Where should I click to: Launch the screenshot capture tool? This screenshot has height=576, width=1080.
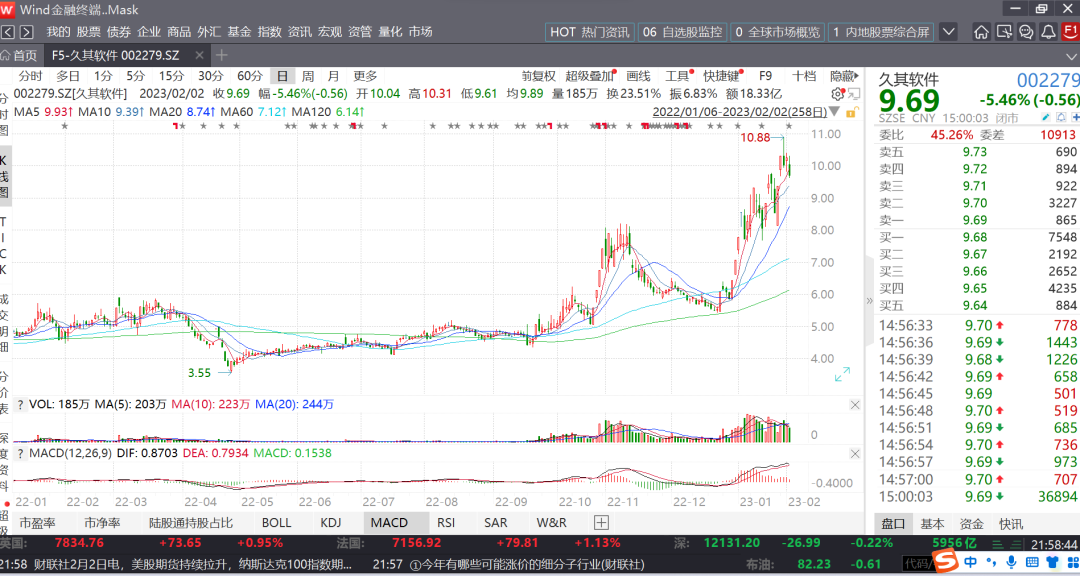tap(1004, 32)
